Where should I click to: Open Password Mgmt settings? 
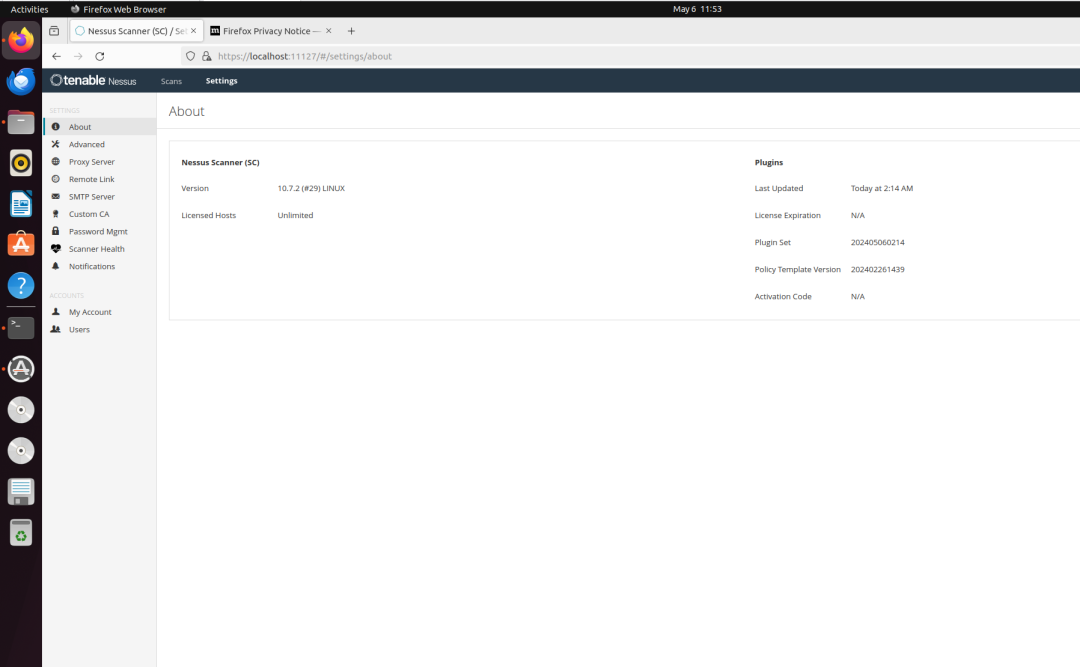coord(99,231)
